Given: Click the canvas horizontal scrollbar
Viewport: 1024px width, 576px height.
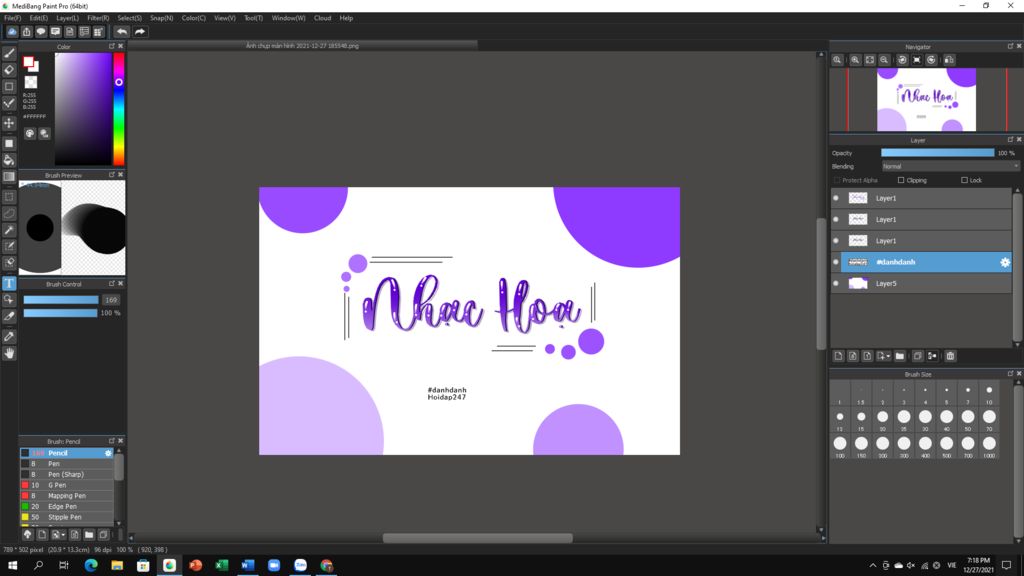Looking at the screenshot, I should point(477,538).
